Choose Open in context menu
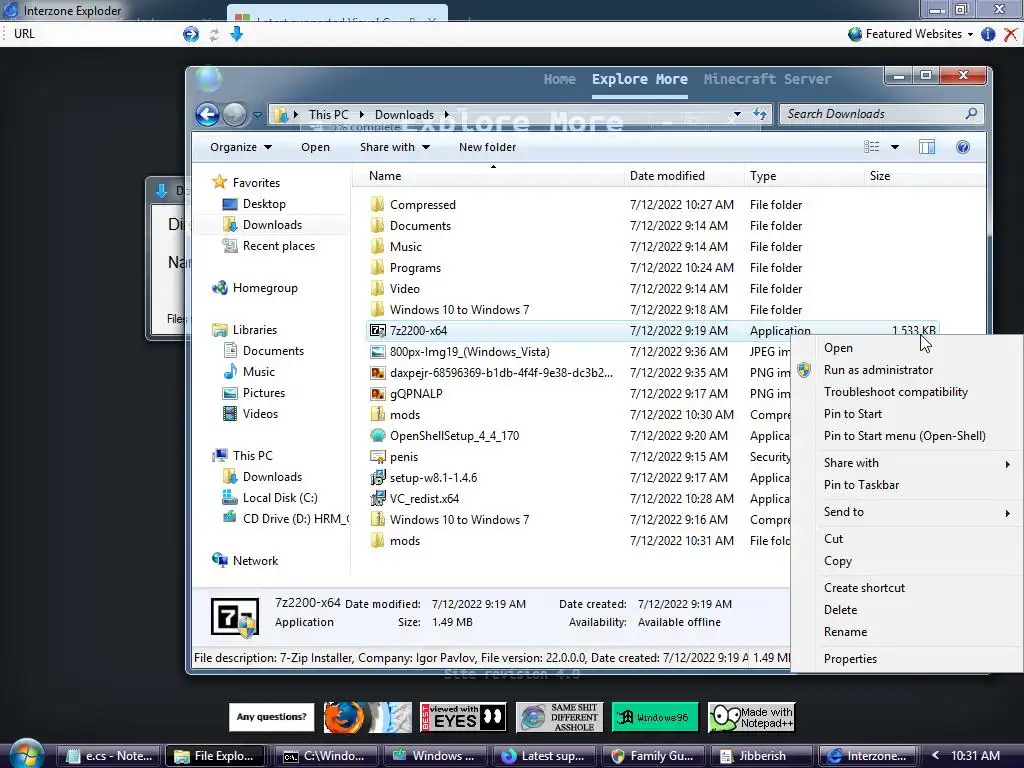The width and height of the screenshot is (1024, 768). click(x=906, y=348)
